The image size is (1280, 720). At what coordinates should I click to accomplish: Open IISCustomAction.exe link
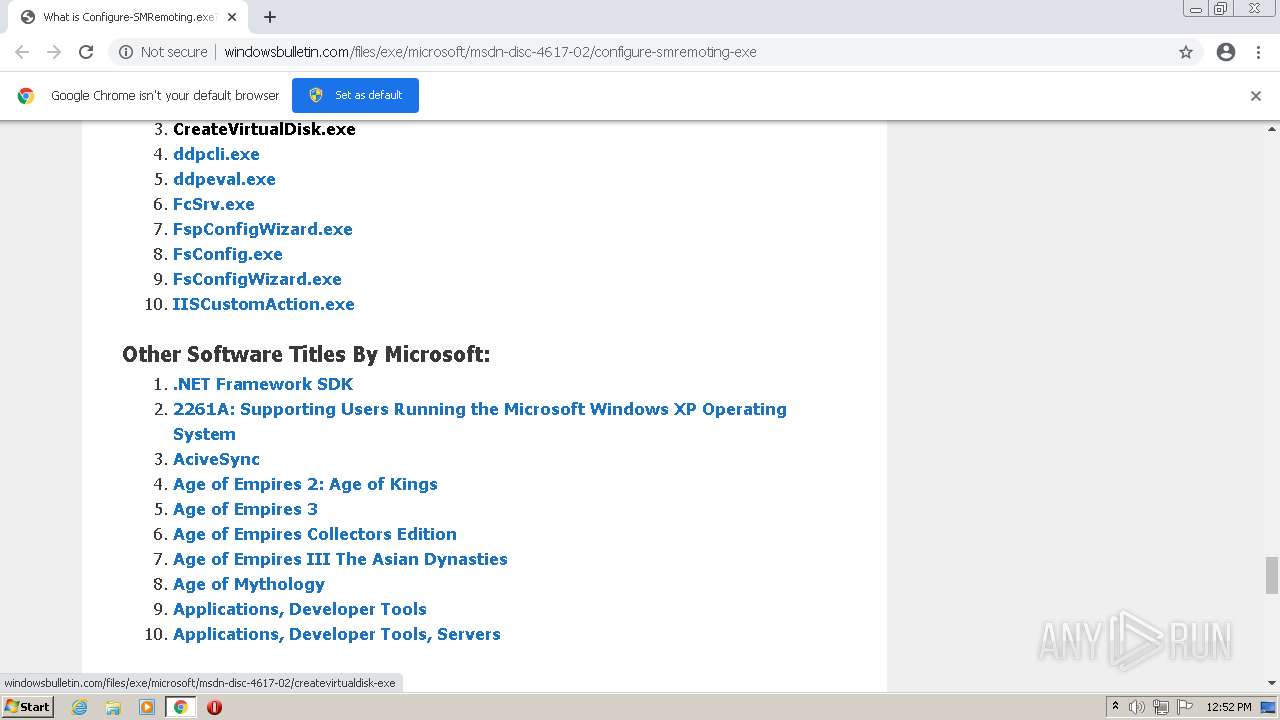[x=264, y=304]
